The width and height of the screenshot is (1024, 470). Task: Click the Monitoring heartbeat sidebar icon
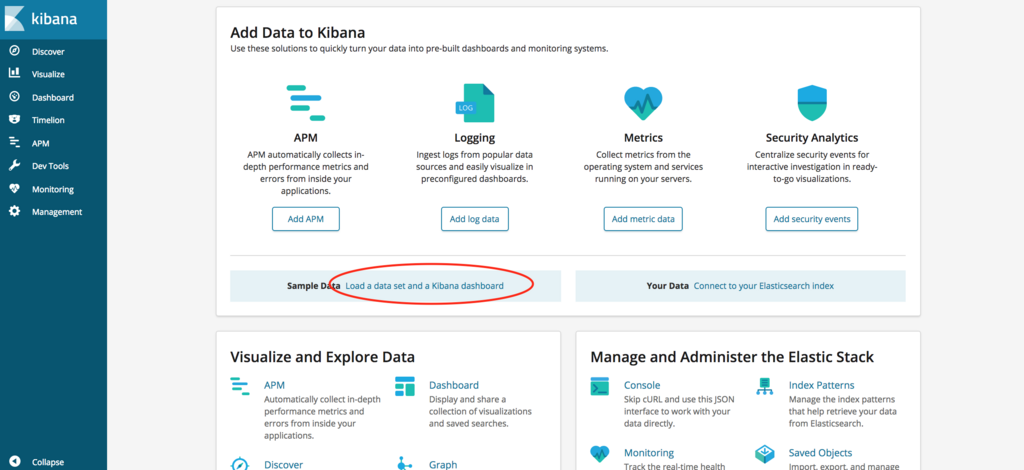pyautogui.click(x=14, y=189)
